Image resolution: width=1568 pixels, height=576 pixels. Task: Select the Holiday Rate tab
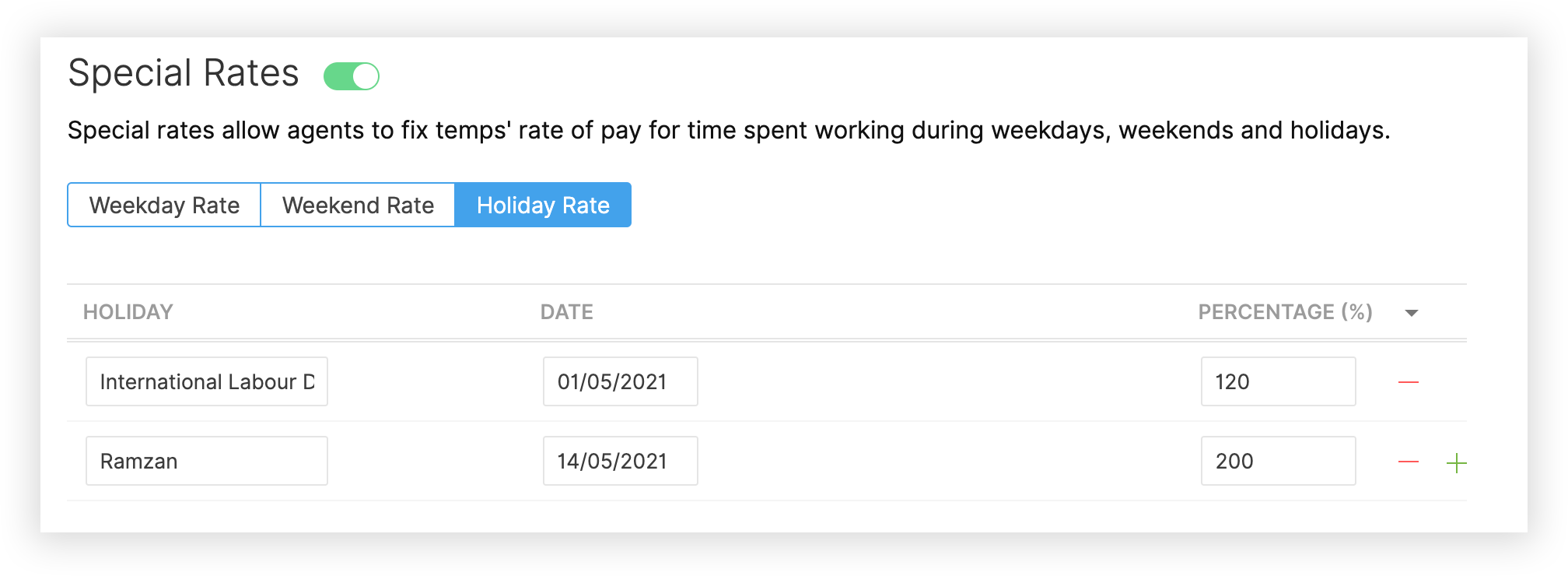tap(543, 205)
